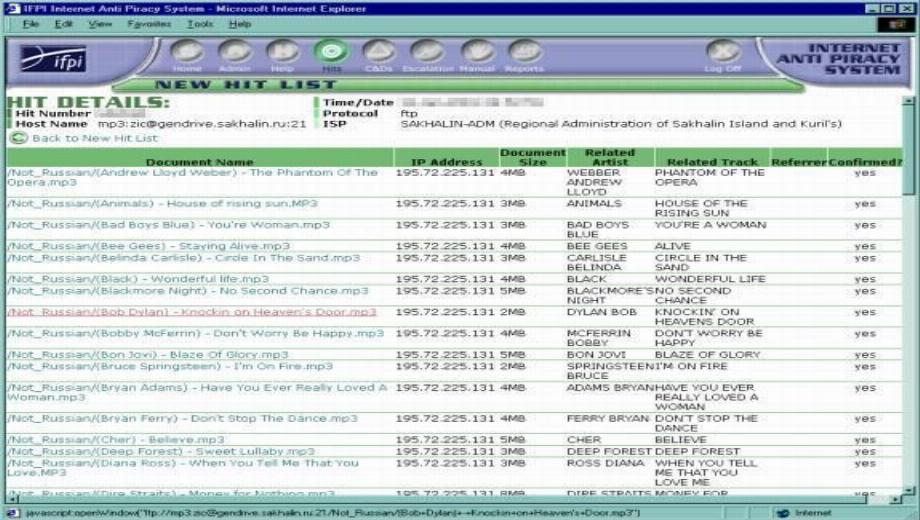The height and width of the screenshot is (520, 920).
Task: Open the Tools menu
Action: click(199, 24)
